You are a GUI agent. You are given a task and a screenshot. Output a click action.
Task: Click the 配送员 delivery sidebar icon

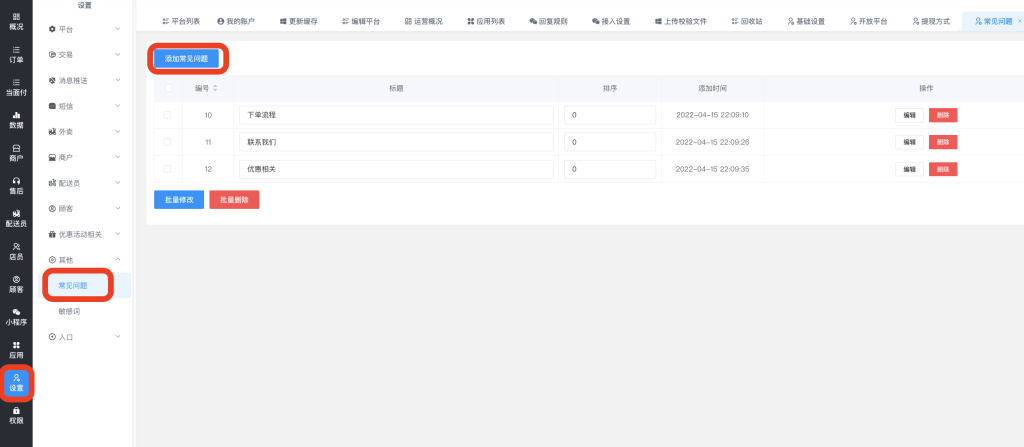16,218
